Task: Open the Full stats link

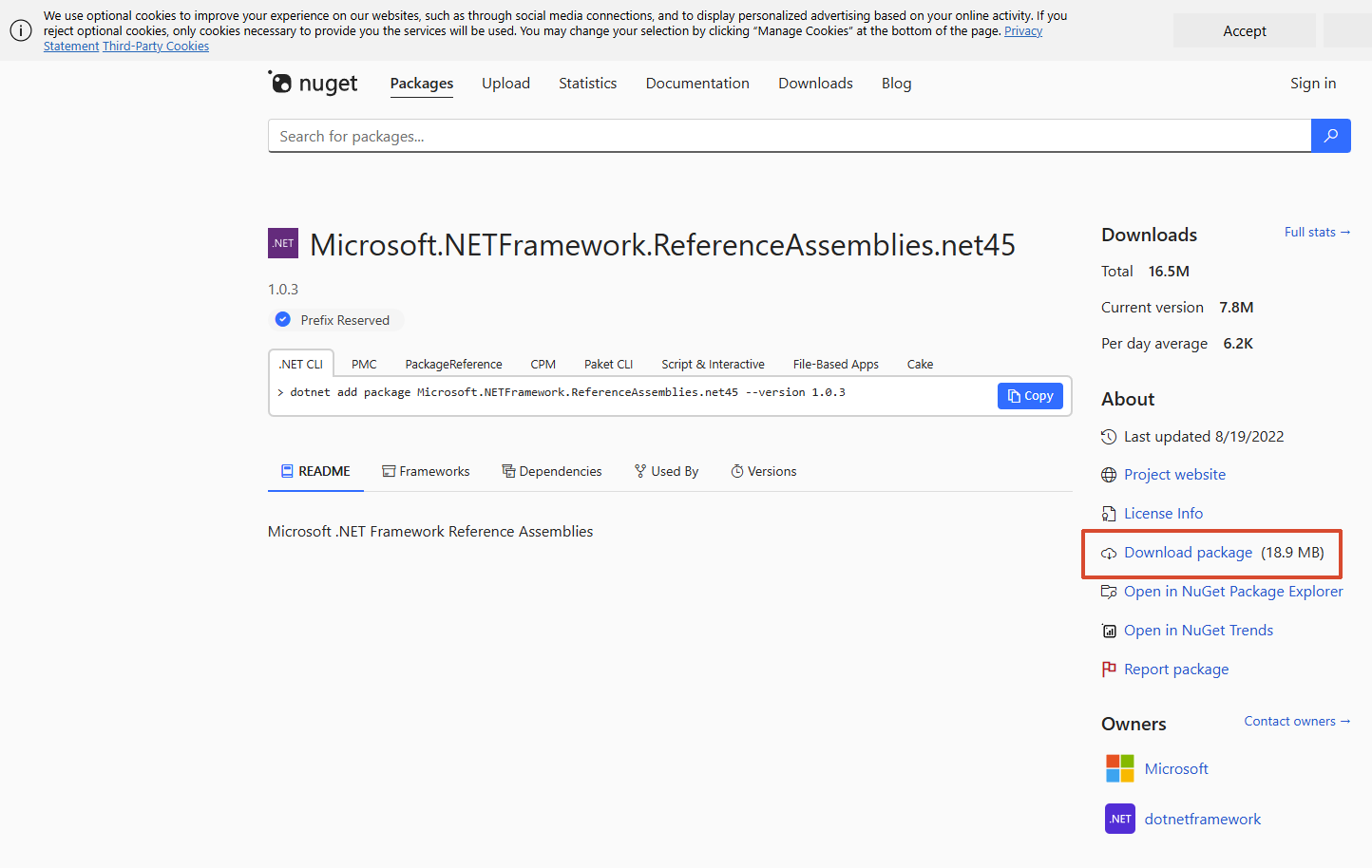Action: pyautogui.click(x=1317, y=232)
